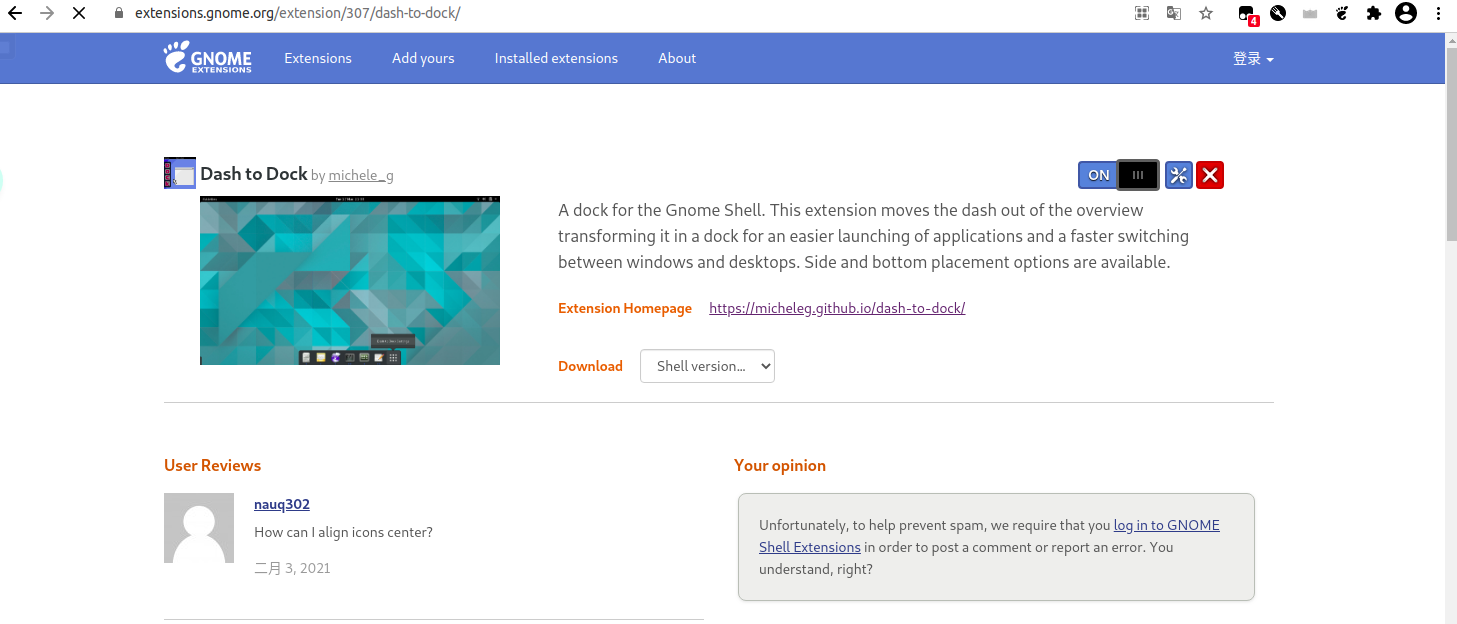Visit the micheleg.github.io homepage link
Screen dimensions: 1457x624
[837, 308]
